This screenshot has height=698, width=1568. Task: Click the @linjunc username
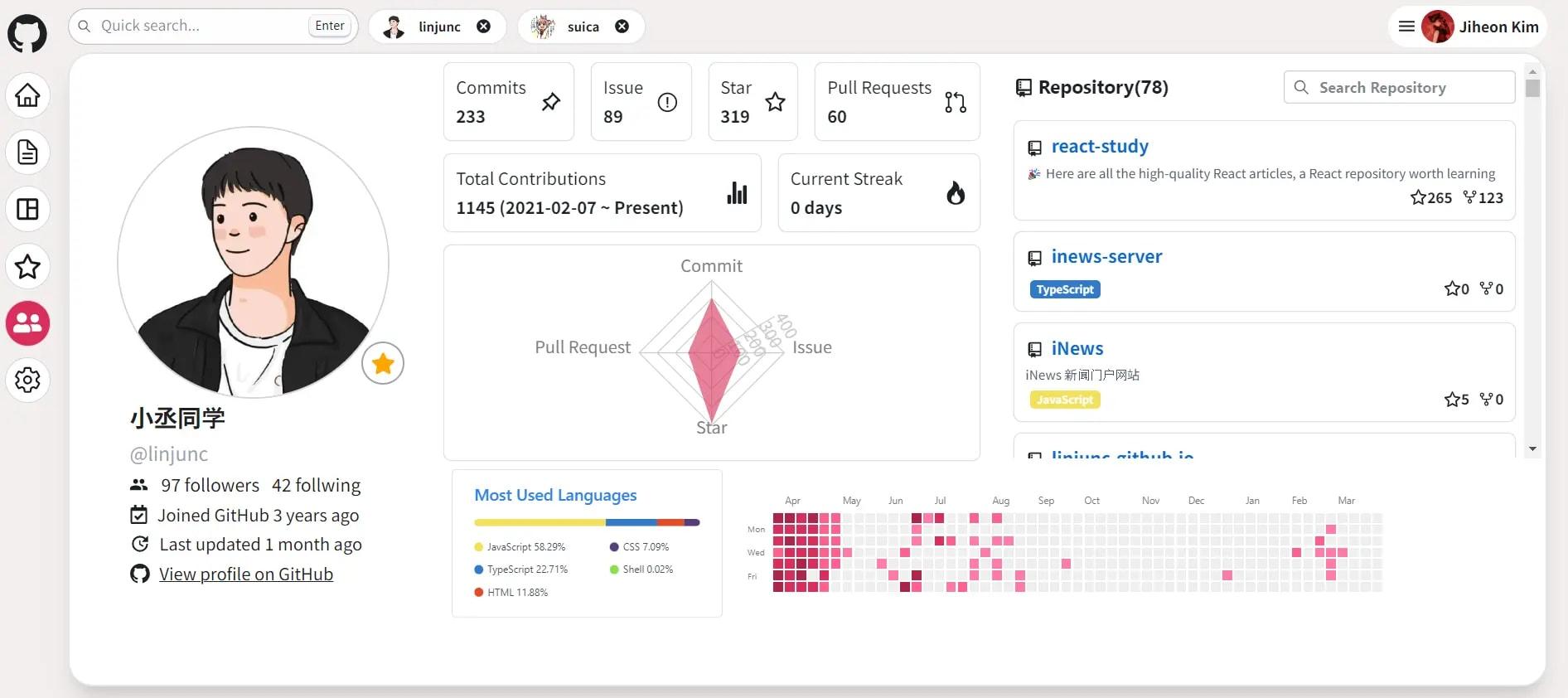(169, 454)
